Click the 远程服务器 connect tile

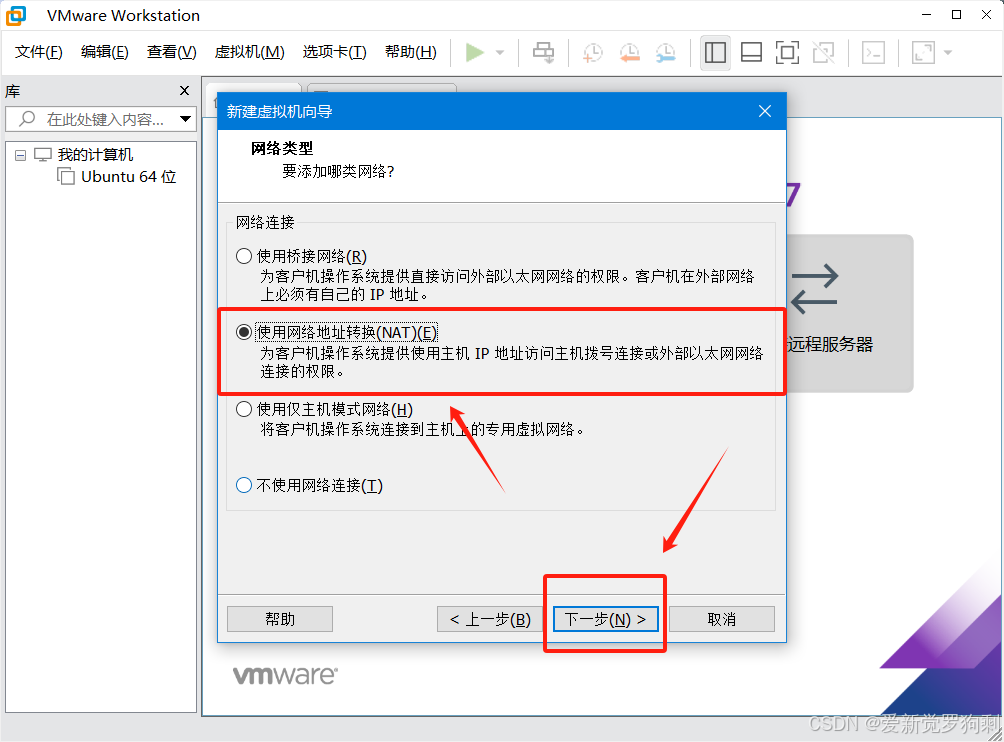pos(848,313)
